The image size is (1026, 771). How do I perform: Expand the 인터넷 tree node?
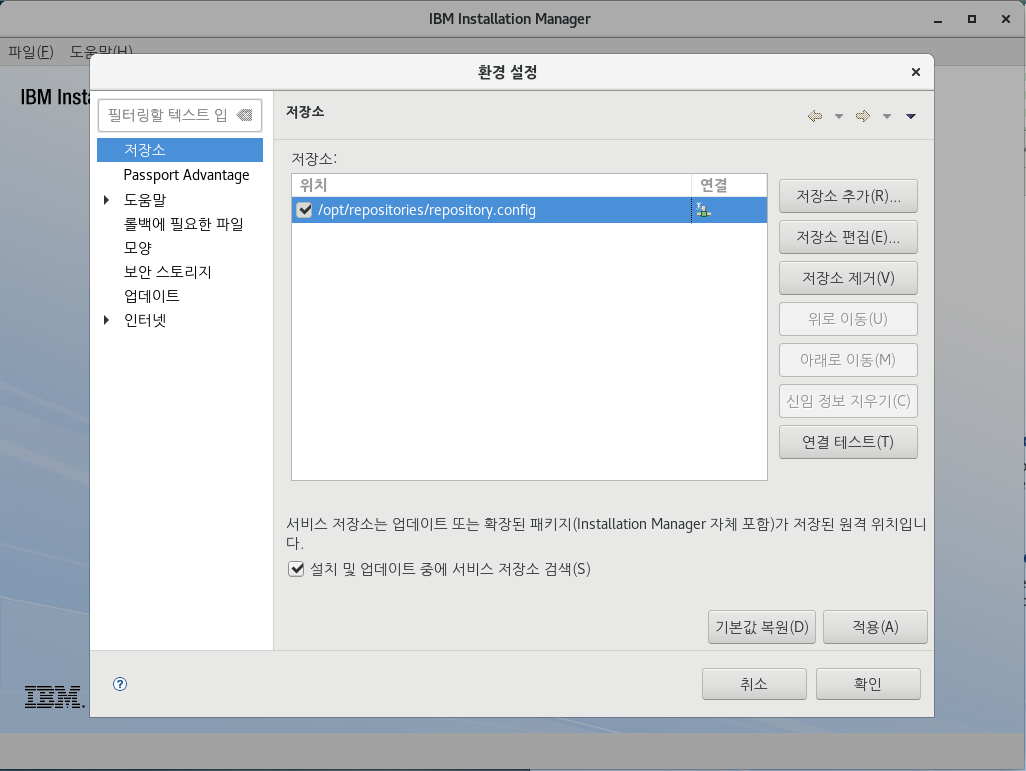coord(107,320)
